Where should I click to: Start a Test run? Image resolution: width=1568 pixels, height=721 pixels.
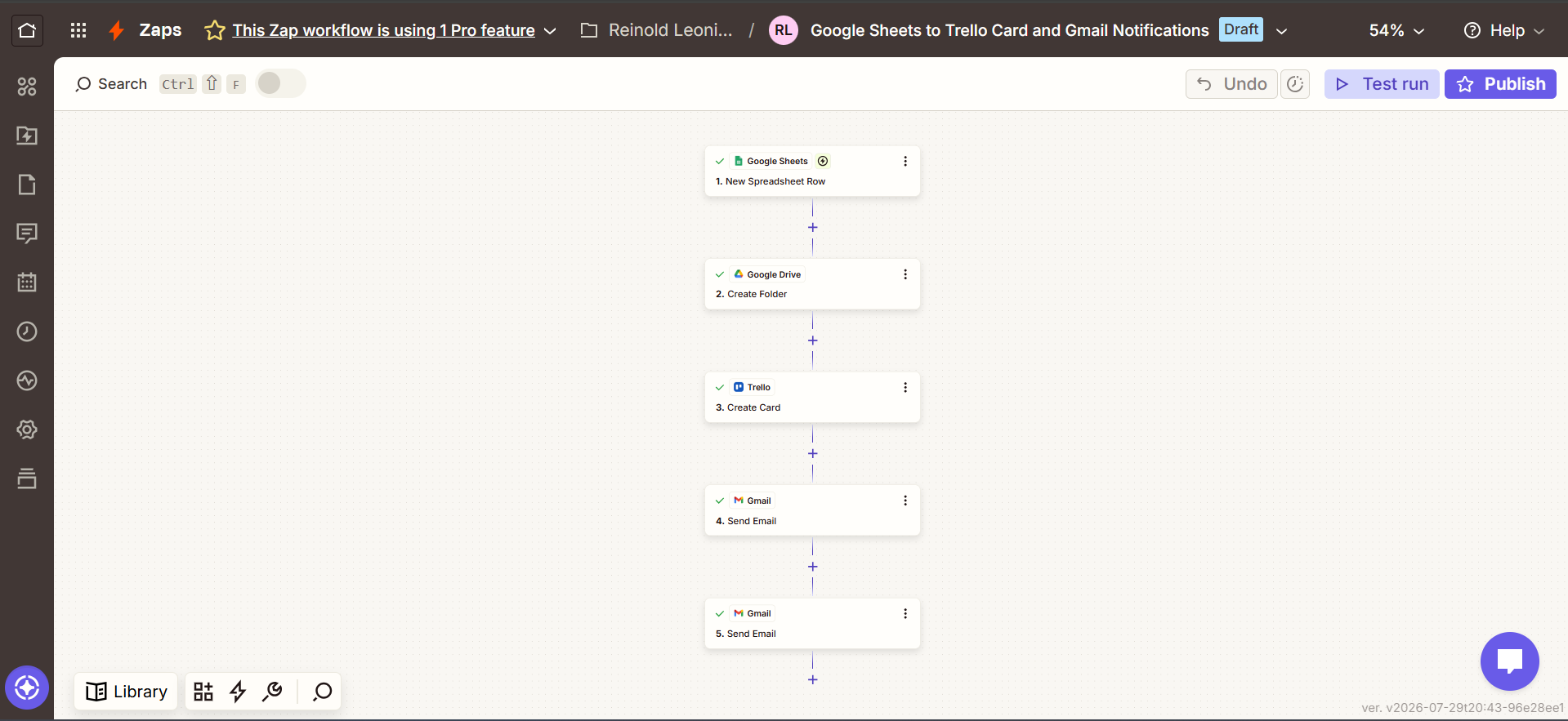(x=1382, y=84)
